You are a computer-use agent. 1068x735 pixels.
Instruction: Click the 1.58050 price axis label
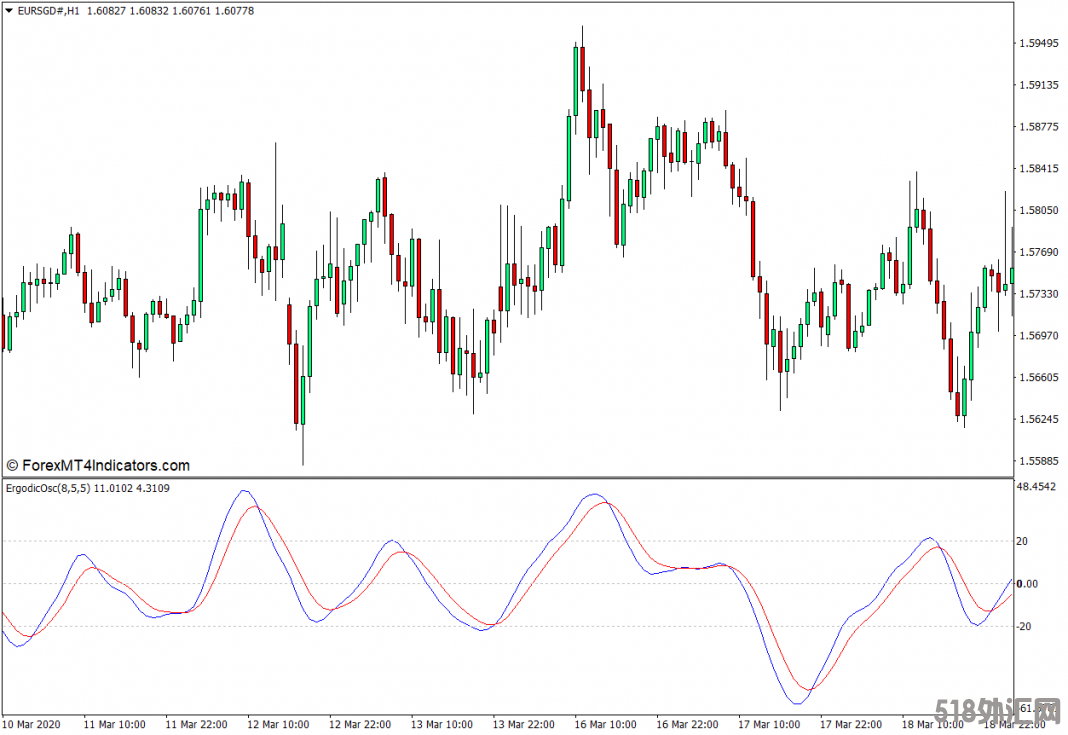coord(1036,210)
